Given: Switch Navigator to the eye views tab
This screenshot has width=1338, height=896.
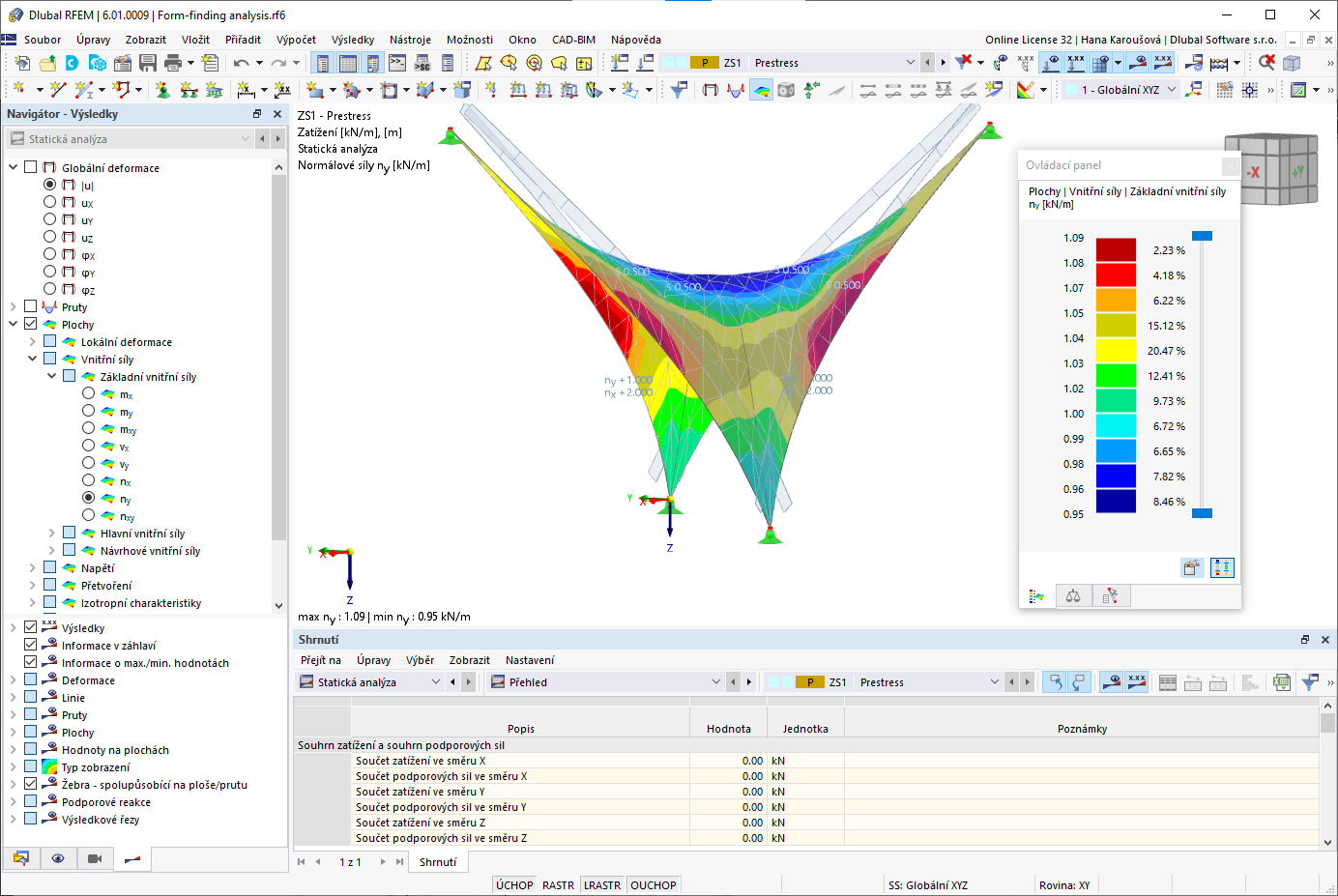Looking at the screenshot, I should (58, 858).
